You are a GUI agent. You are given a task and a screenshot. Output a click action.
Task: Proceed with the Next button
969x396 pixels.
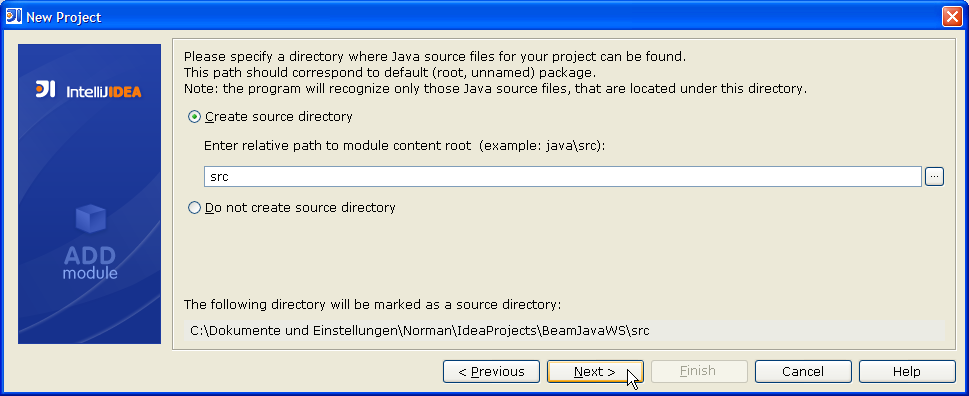(x=595, y=371)
